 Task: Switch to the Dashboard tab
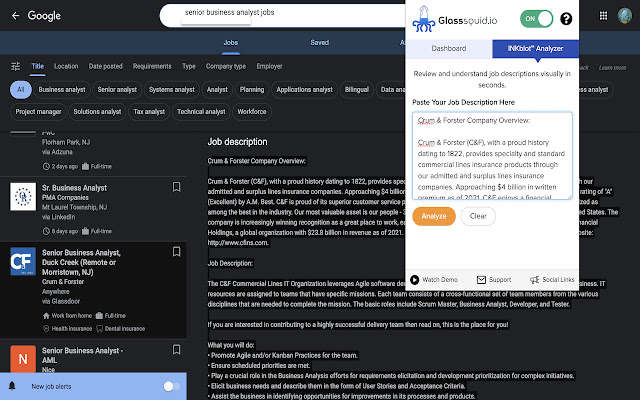(449, 49)
